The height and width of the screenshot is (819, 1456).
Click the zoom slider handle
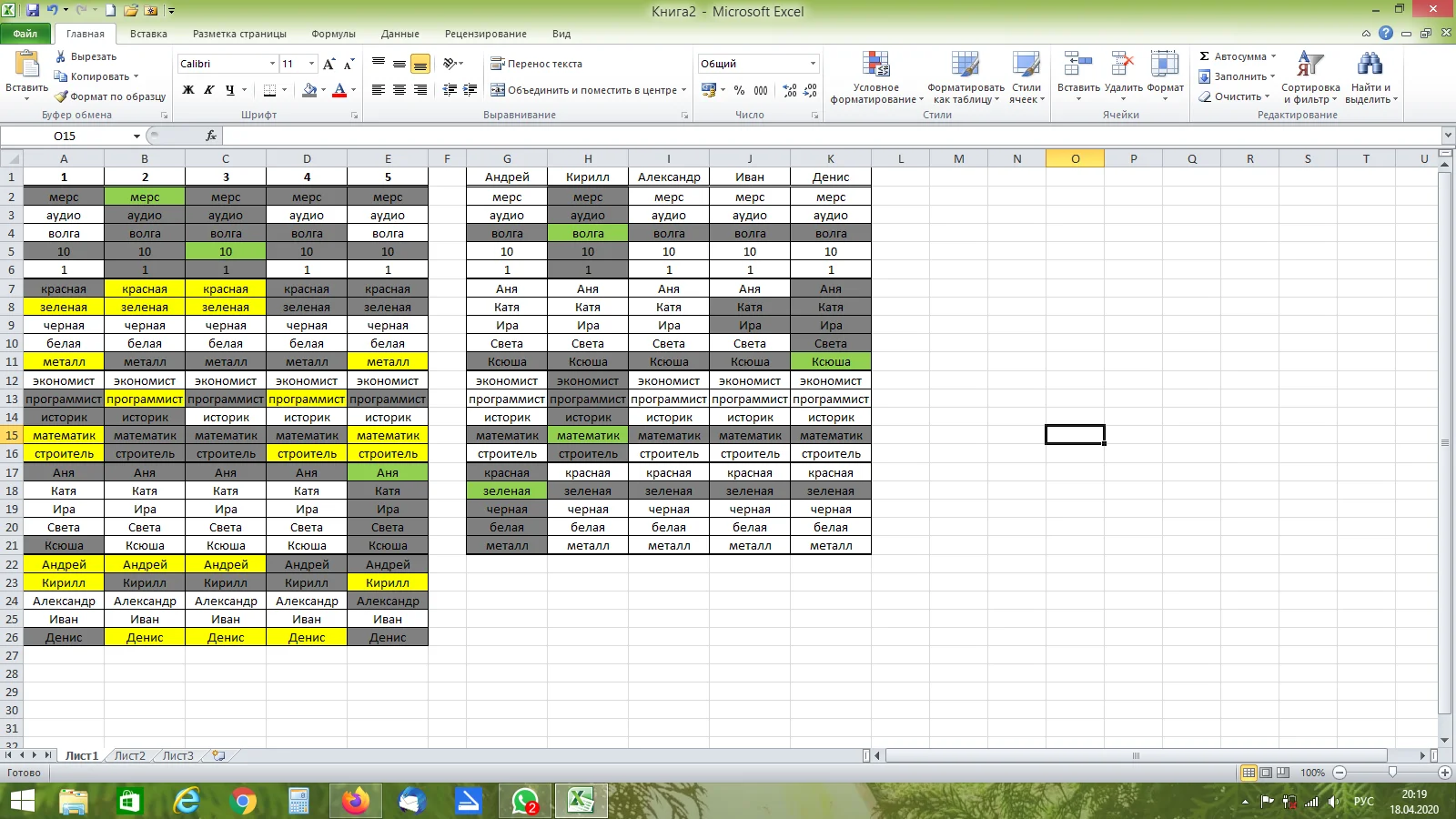coord(1392,773)
